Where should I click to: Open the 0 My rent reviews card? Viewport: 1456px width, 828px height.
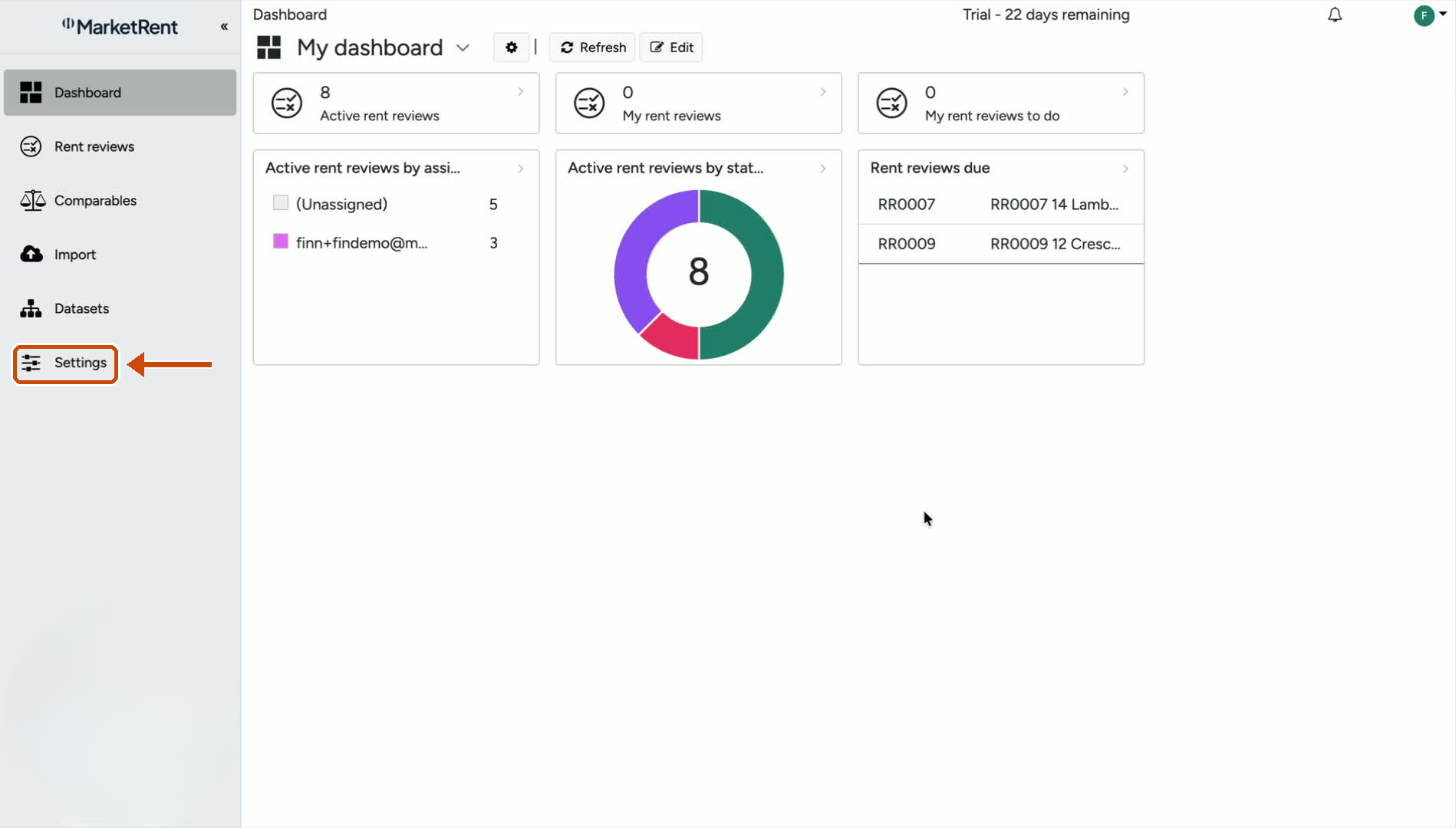pyautogui.click(x=698, y=103)
